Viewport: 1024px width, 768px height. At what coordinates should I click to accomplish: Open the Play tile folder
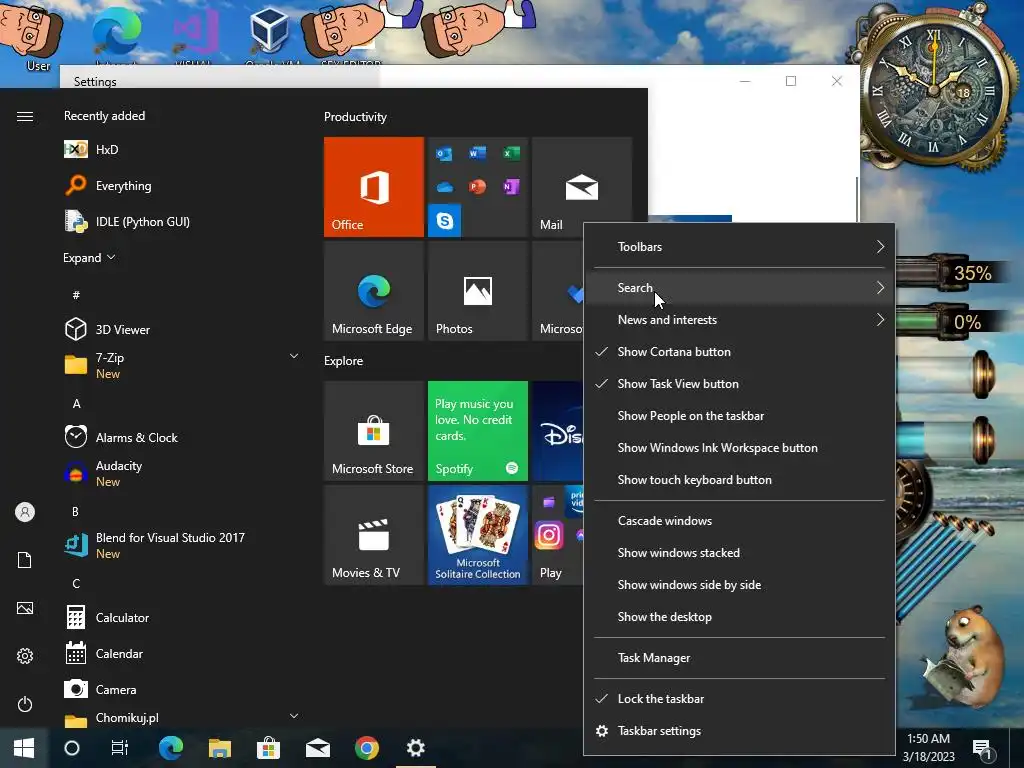[x=558, y=535]
